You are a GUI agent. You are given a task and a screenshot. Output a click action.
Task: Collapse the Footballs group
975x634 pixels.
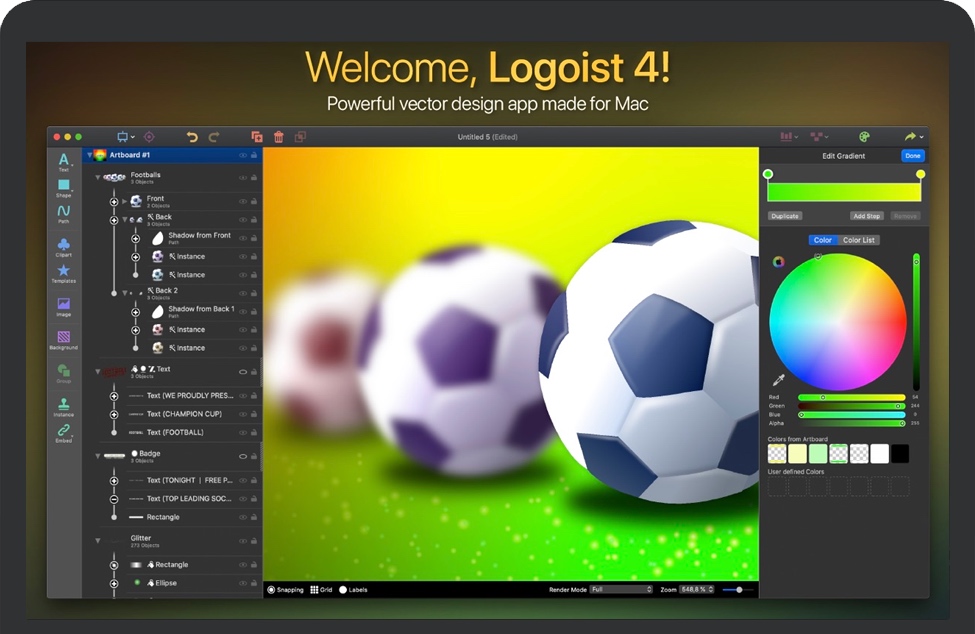coord(98,178)
